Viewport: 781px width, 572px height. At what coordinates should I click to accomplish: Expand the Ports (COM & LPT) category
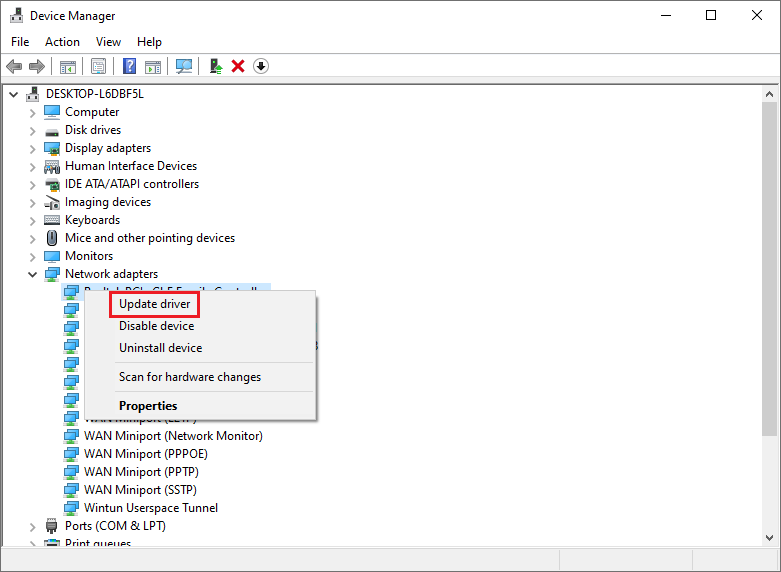[32, 526]
